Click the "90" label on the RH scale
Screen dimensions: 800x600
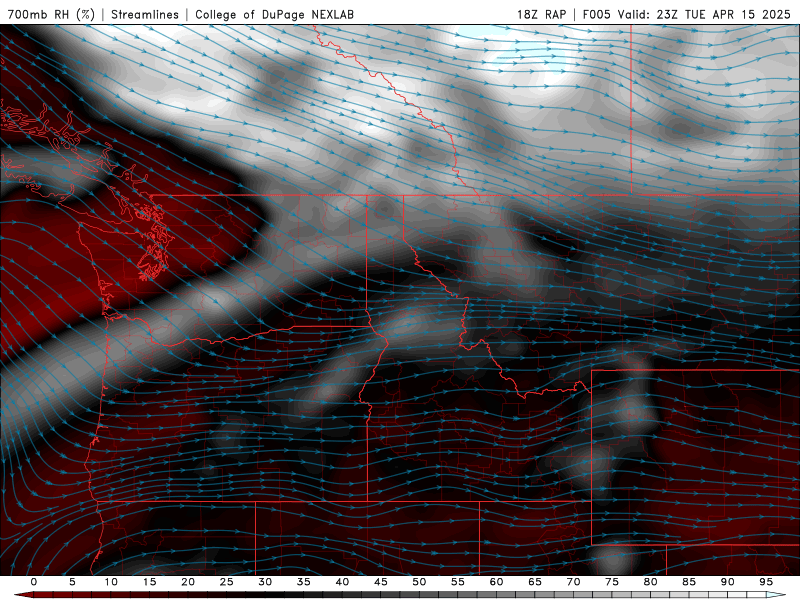tap(728, 582)
